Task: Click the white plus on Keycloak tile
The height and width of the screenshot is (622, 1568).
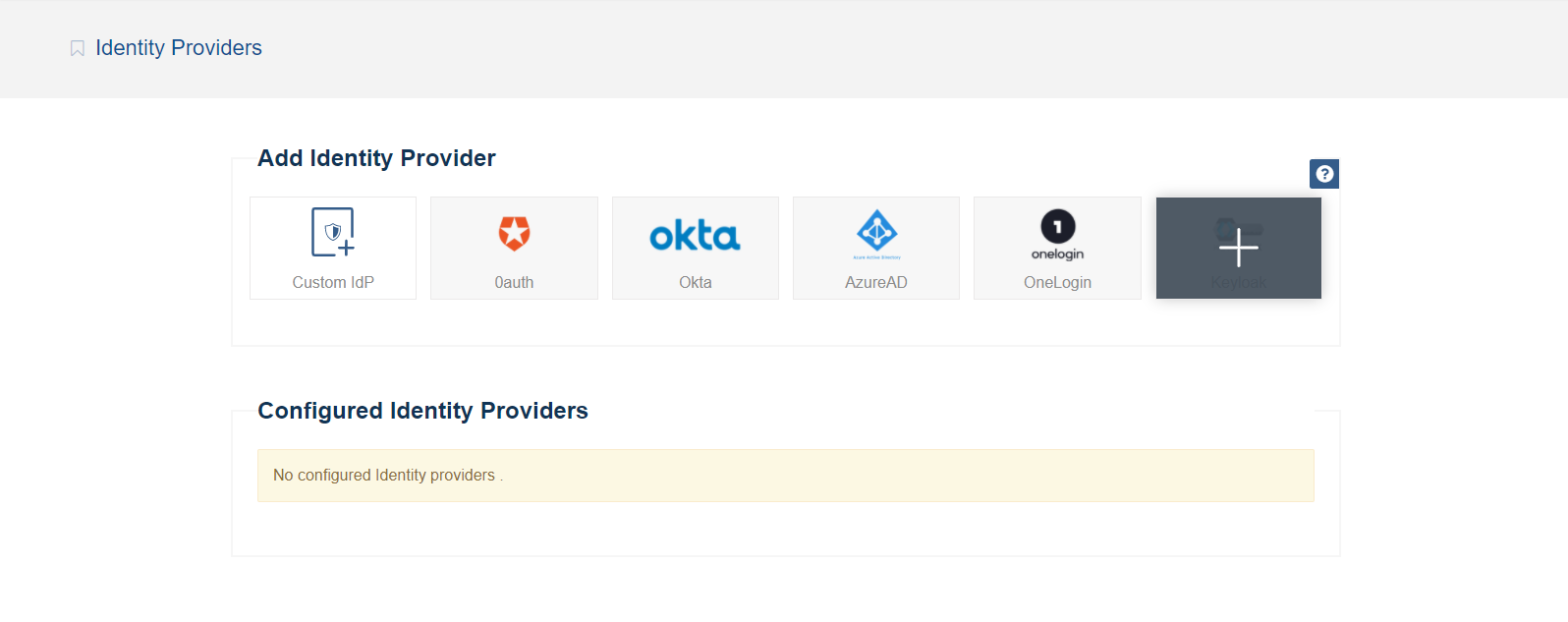Action: (1238, 247)
